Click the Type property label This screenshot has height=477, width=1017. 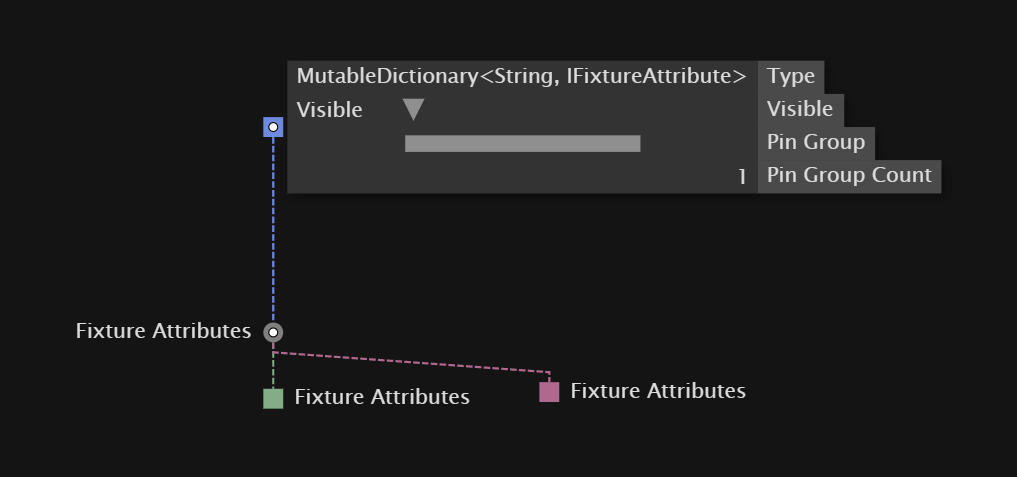click(791, 77)
